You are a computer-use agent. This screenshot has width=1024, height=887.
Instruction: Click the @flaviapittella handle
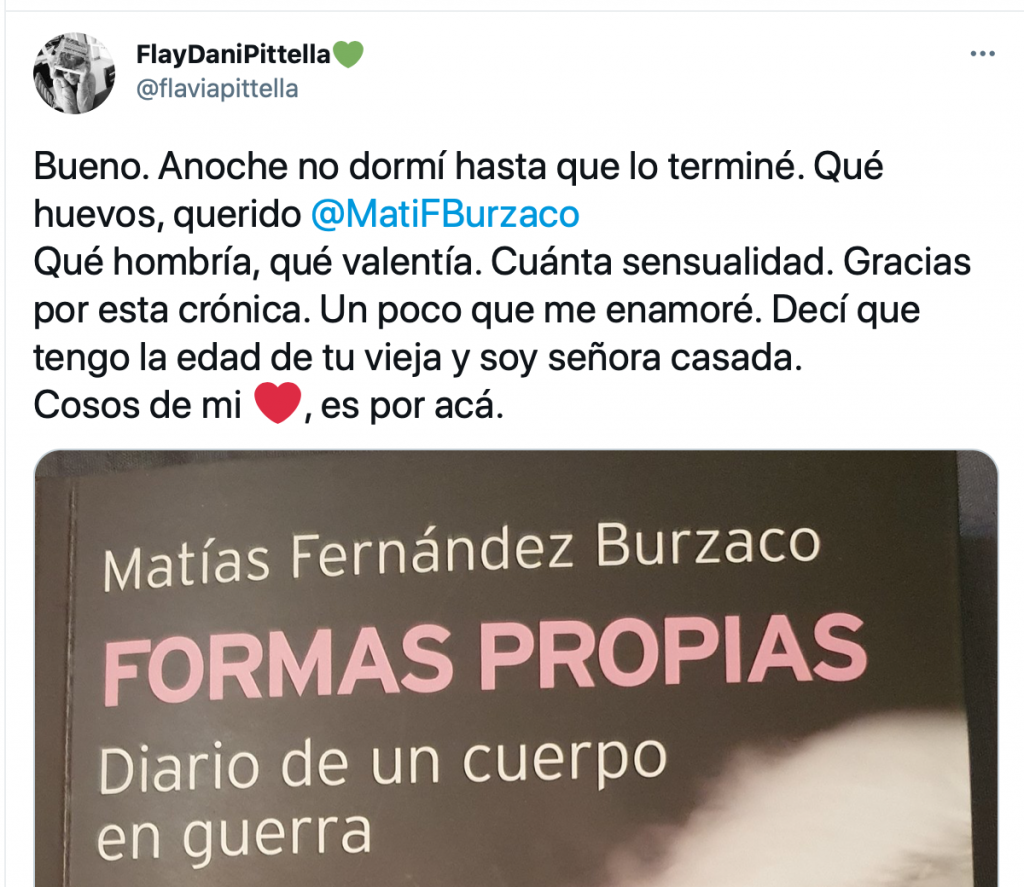click(217, 89)
